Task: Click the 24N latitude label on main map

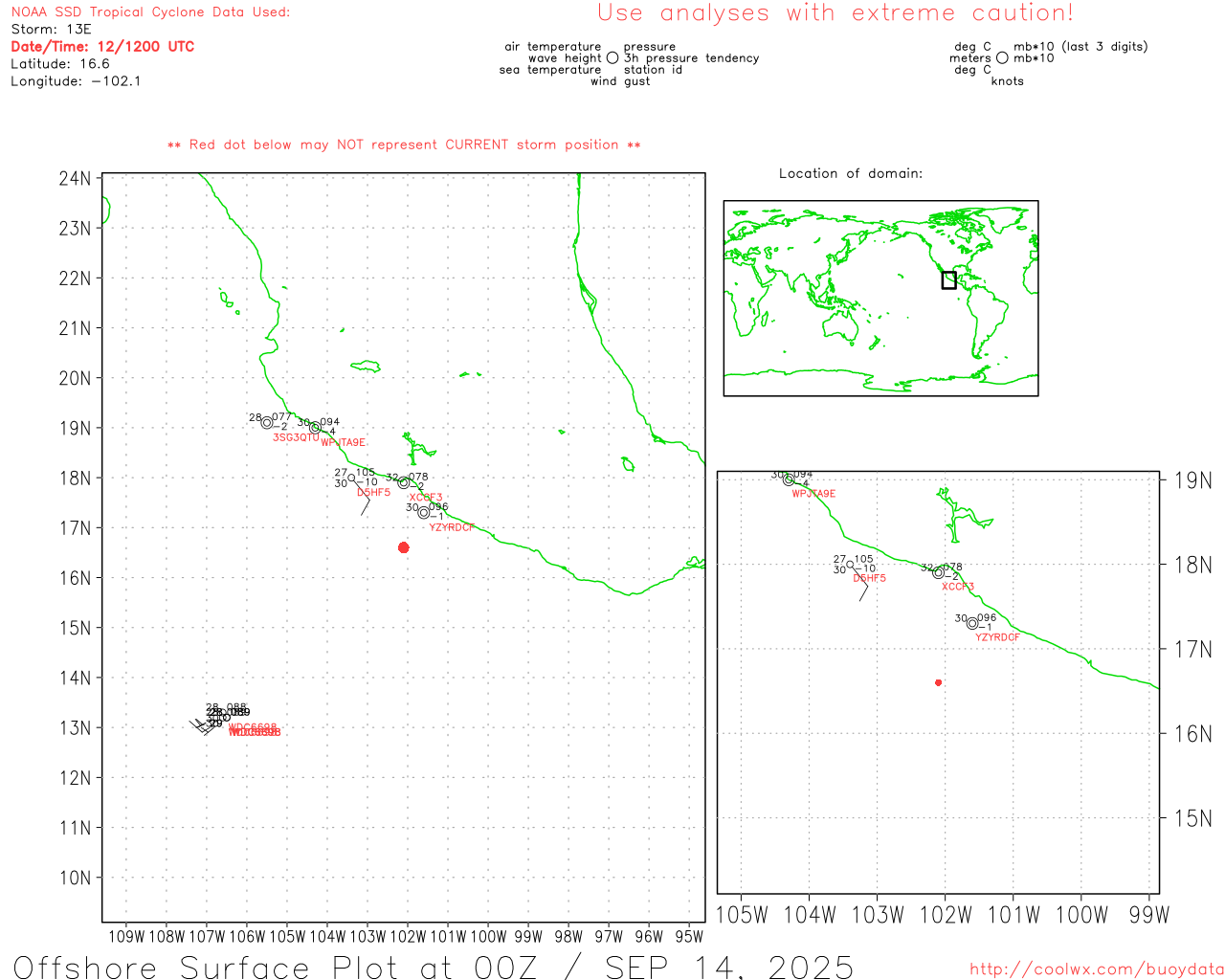Action: coord(75,179)
